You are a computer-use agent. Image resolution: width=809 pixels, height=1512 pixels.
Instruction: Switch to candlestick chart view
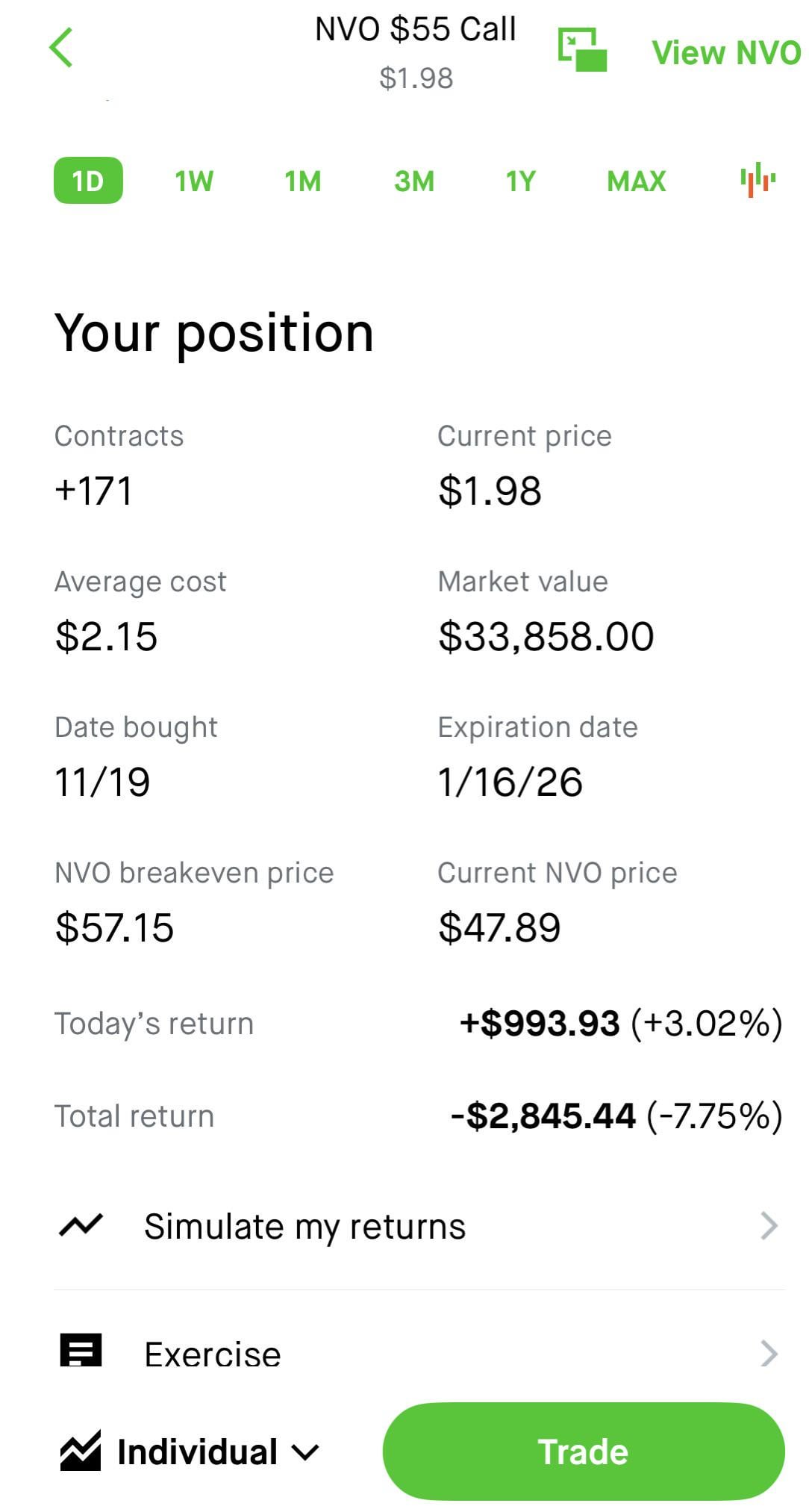coord(758,180)
